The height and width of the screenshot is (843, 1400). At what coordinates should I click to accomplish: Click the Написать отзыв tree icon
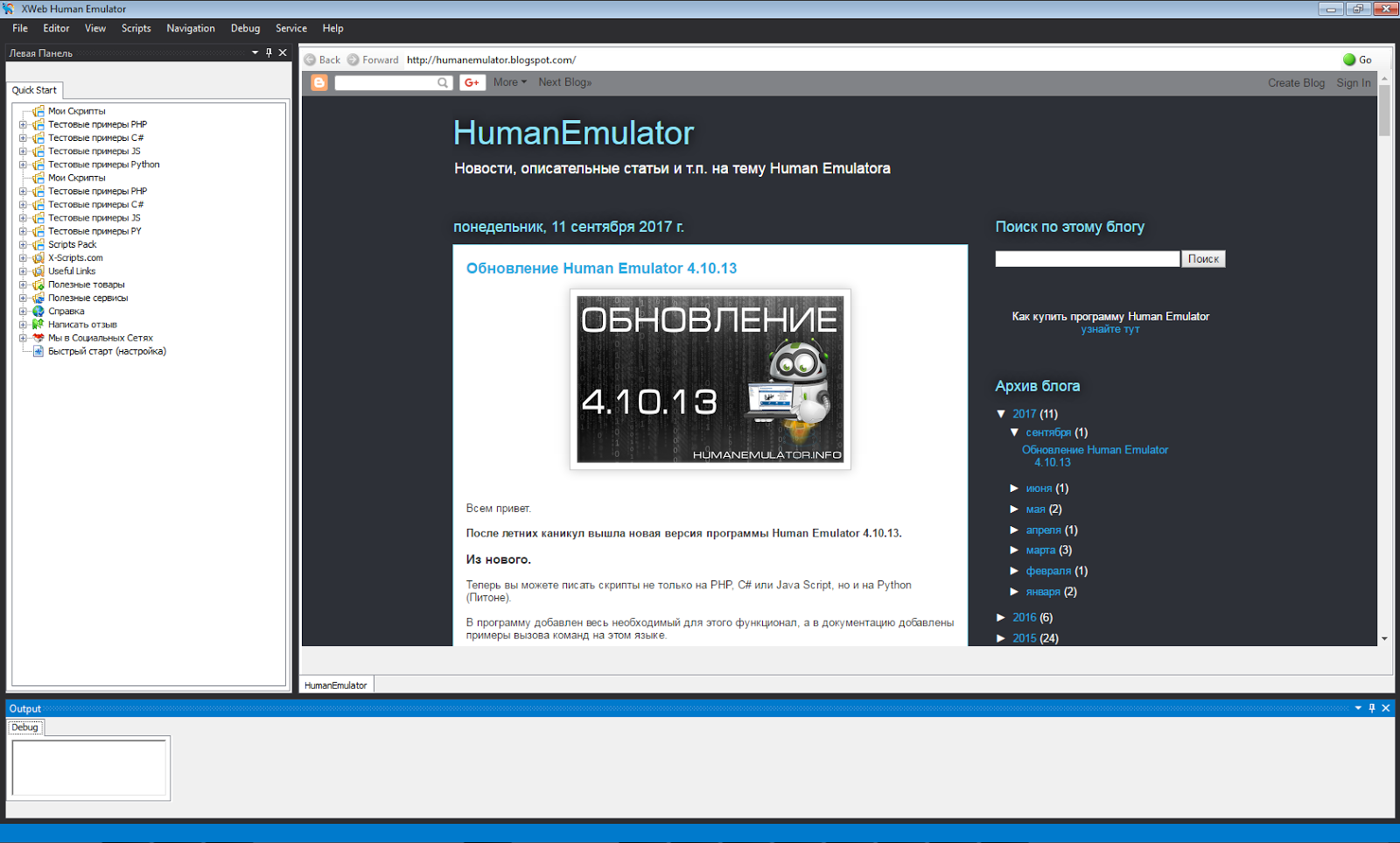[38, 325]
